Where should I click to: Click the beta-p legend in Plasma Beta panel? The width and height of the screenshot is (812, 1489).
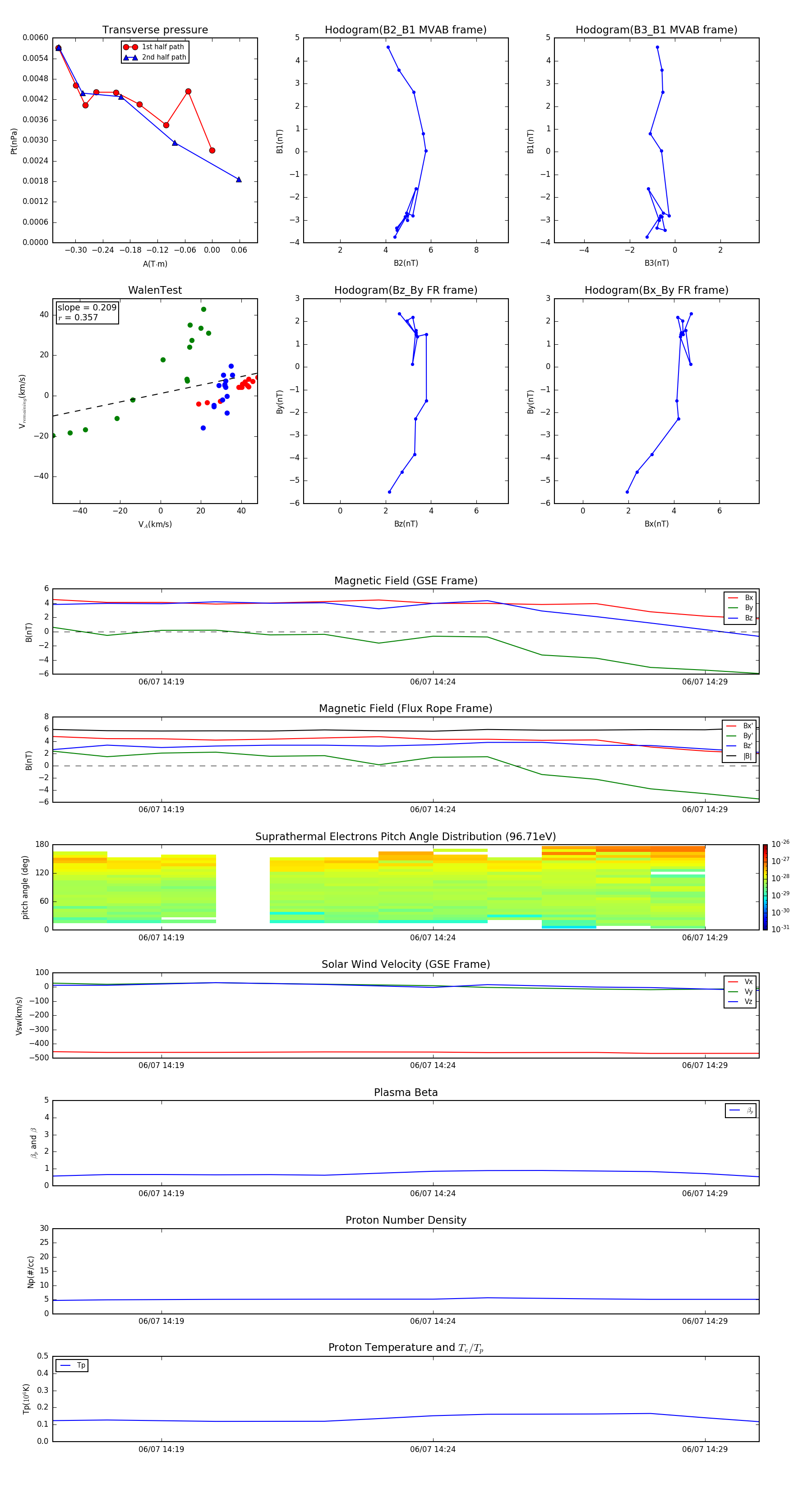tap(741, 1110)
